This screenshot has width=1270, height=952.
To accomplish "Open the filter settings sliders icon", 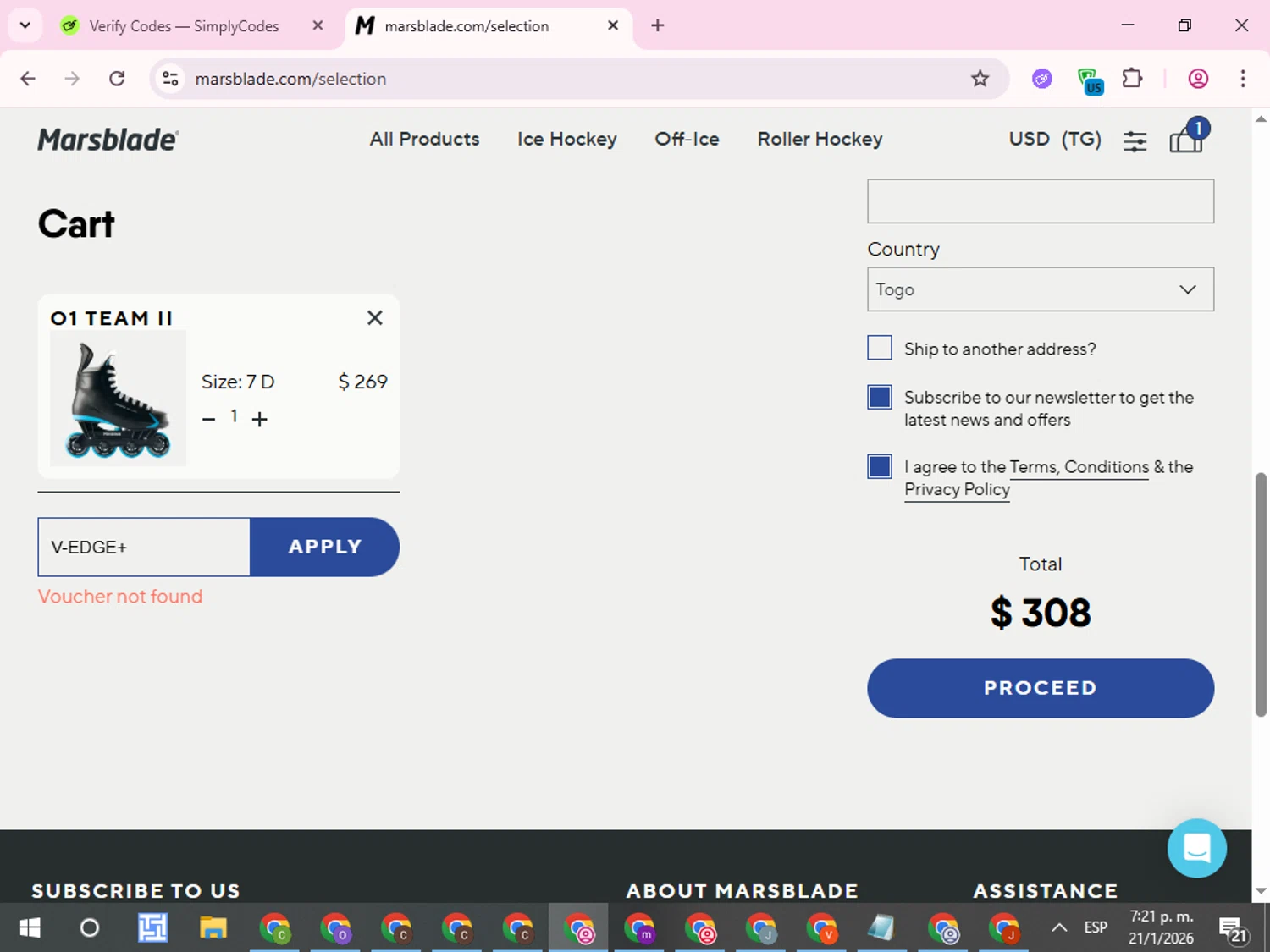I will coord(1135,141).
